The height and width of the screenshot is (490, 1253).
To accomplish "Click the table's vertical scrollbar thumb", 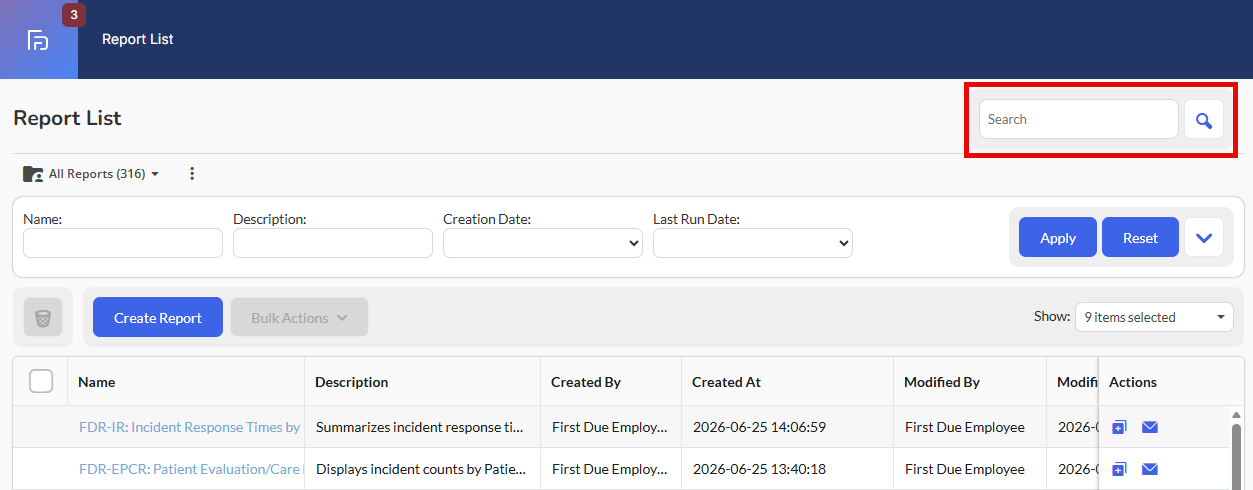I will pos(1236,457).
